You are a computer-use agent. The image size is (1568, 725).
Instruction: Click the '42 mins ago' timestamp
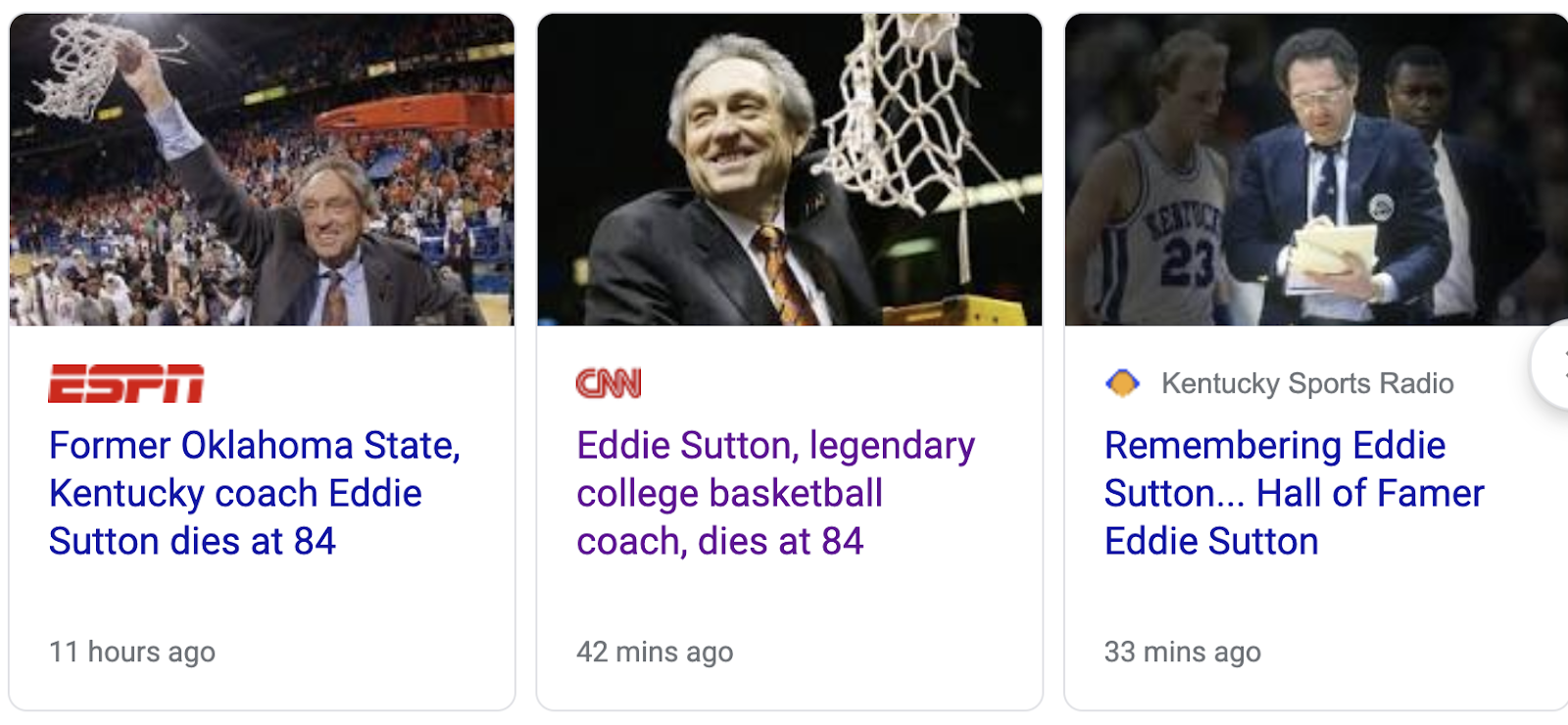point(655,652)
